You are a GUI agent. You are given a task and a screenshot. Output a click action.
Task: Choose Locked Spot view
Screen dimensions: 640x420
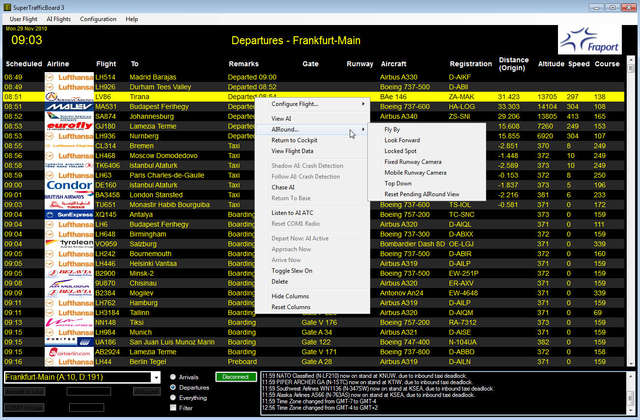coord(427,151)
